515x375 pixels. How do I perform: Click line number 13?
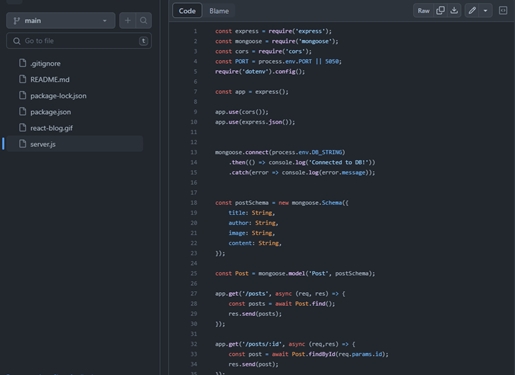coord(194,152)
